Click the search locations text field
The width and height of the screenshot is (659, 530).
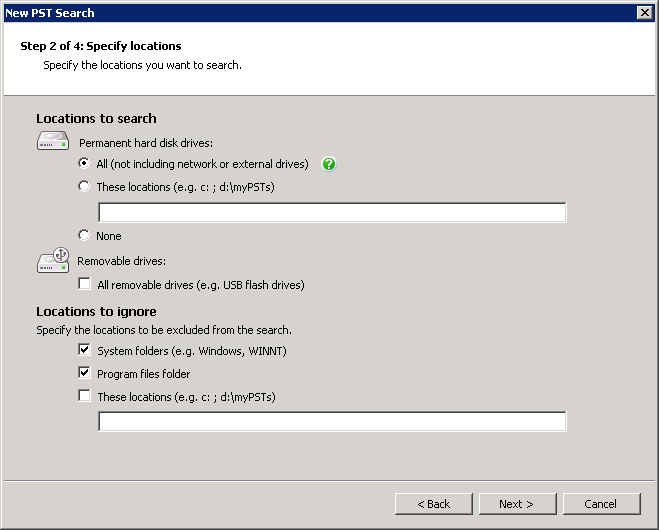click(332, 212)
